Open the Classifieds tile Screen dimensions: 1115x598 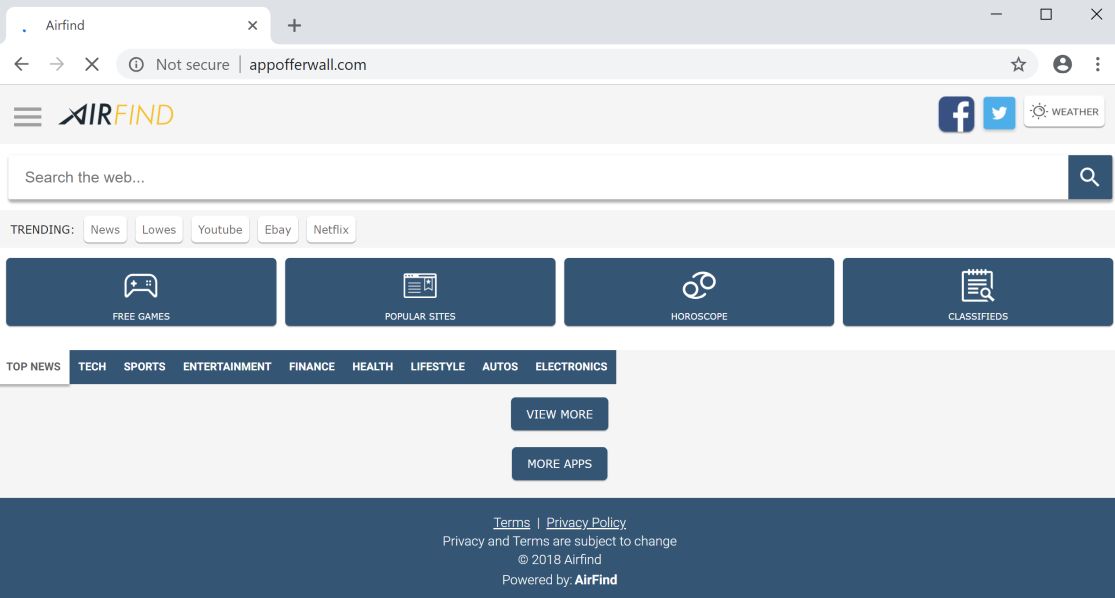point(978,292)
